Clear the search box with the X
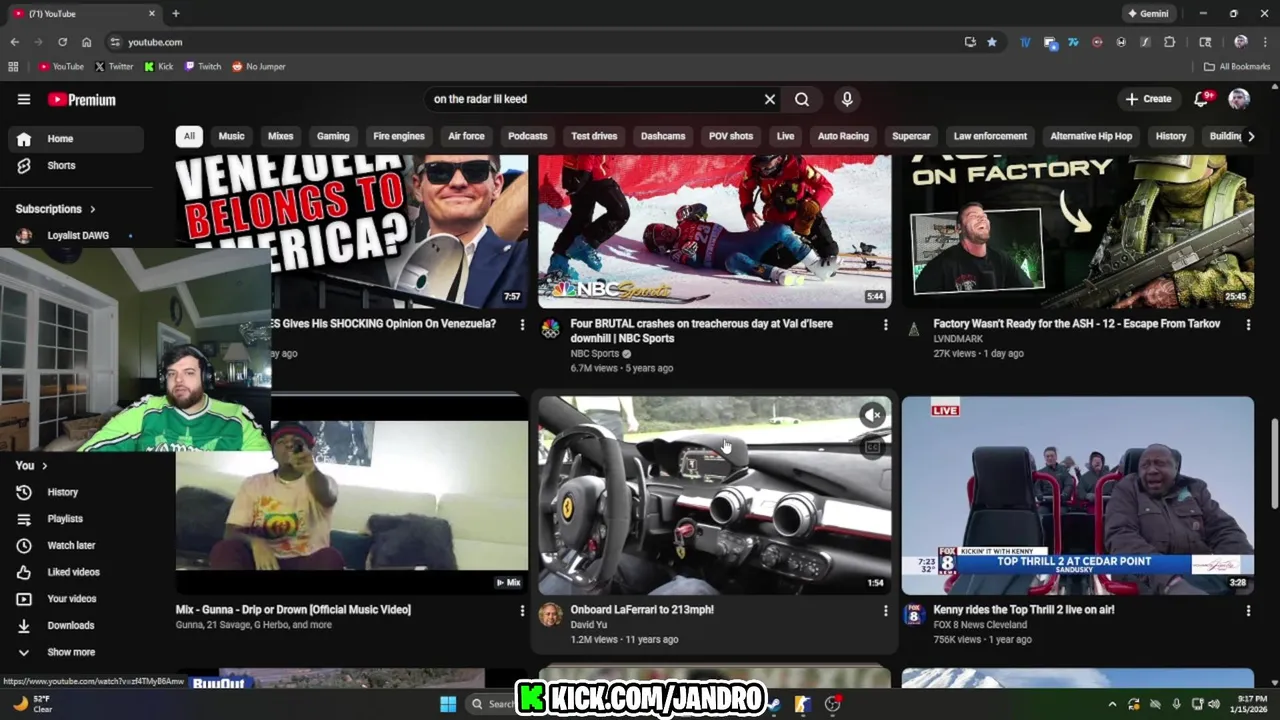The image size is (1280, 720). [770, 99]
